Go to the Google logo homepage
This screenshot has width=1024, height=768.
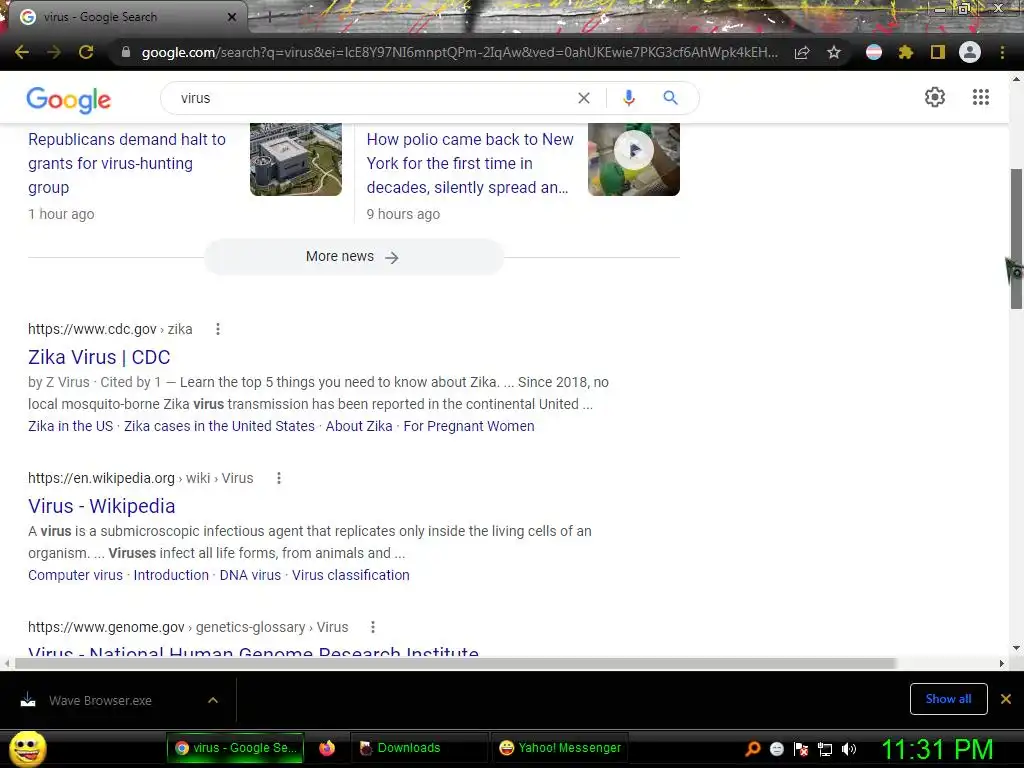69,99
